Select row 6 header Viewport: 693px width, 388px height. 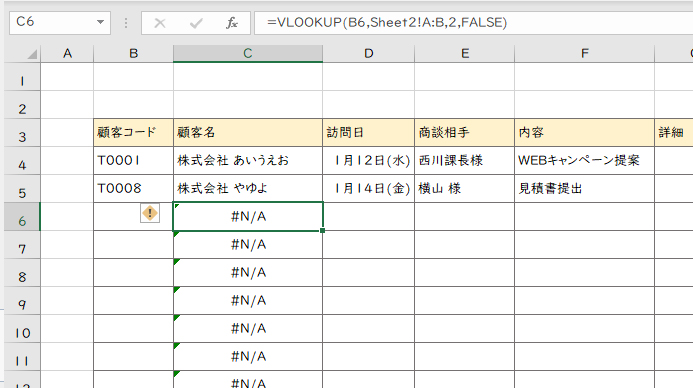click(x=22, y=217)
